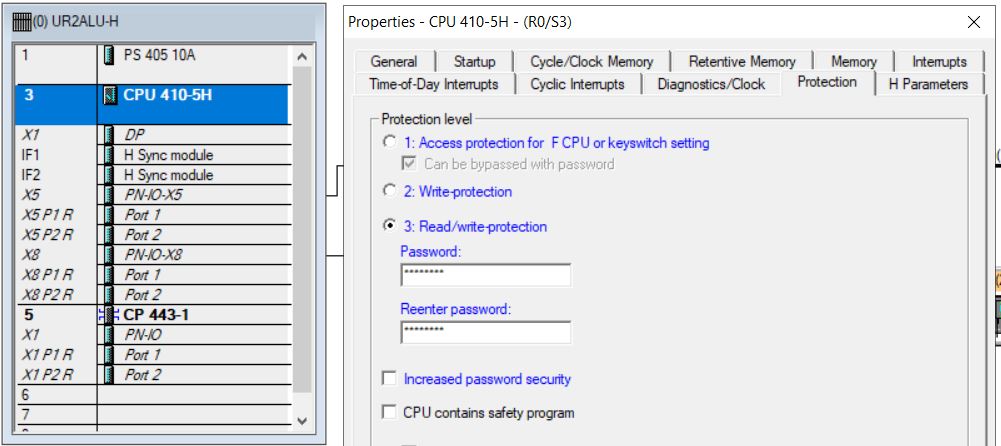
Task: Click the DP interface icon in row X1
Action: tap(109, 135)
